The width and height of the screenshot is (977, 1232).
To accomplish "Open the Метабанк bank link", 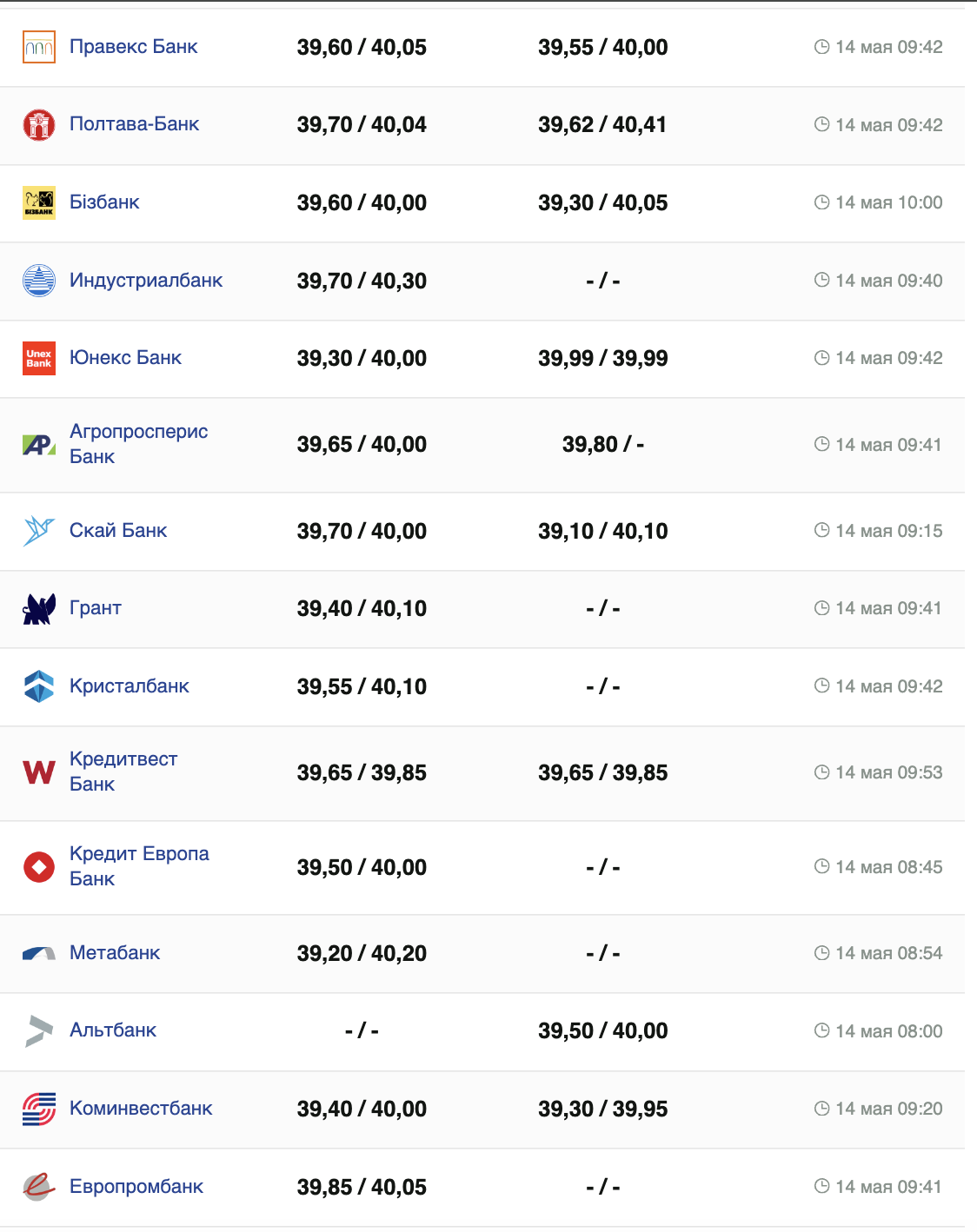I will coord(115,953).
